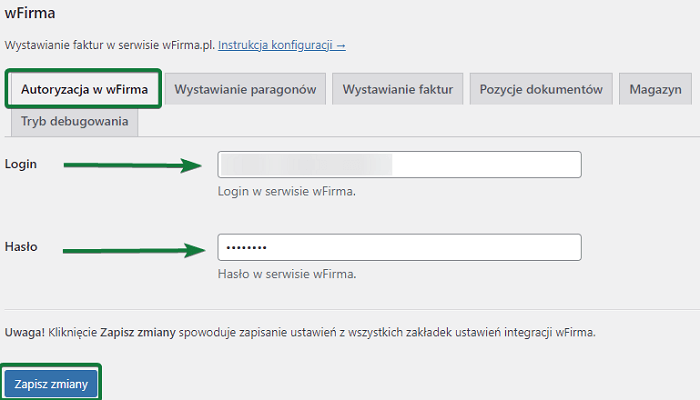The height and width of the screenshot is (400, 700).
Task: Switch to Wystawianie faktur tab
Action: pyautogui.click(x=397, y=89)
